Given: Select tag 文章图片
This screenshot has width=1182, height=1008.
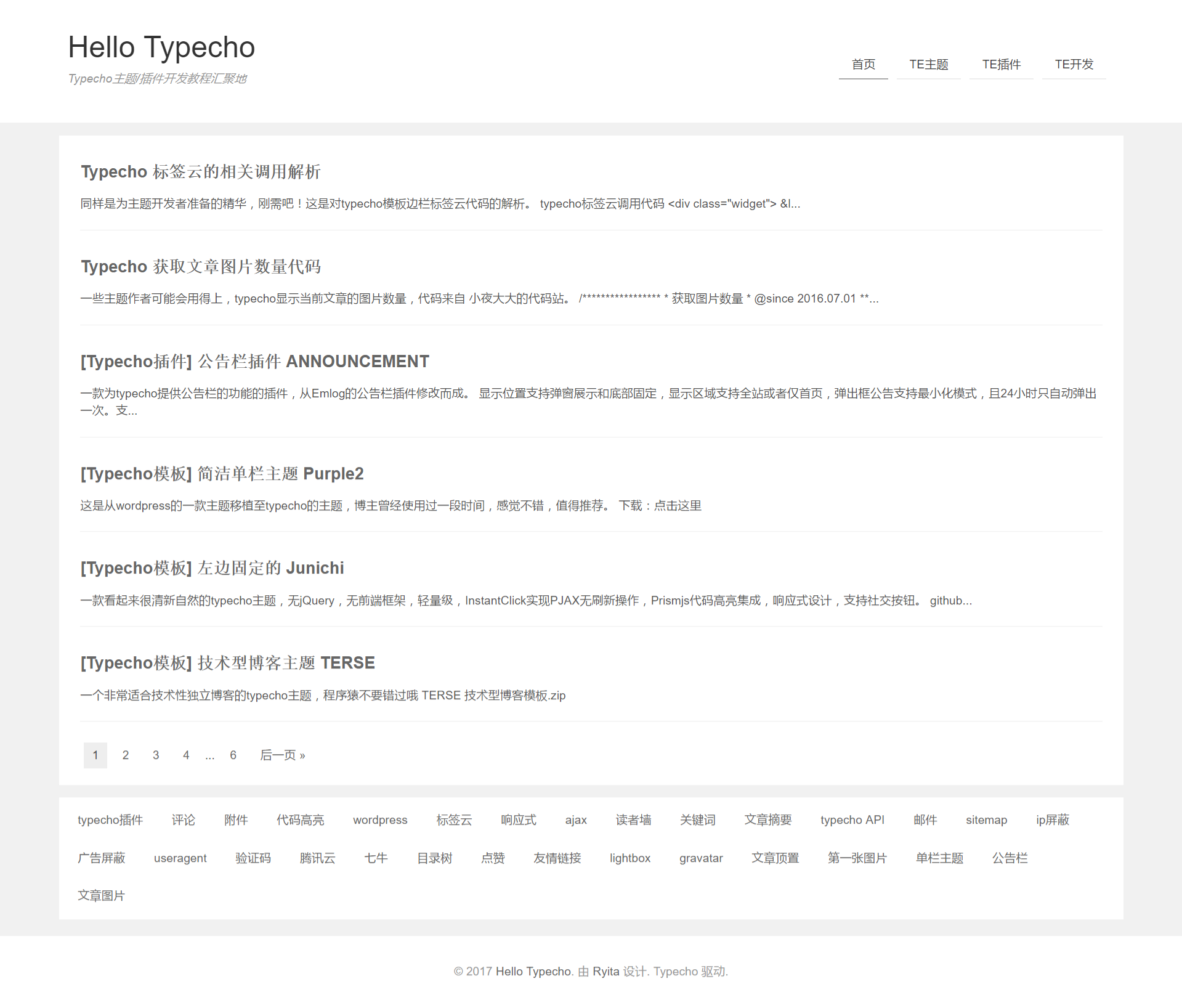Looking at the screenshot, I should 102,896.
